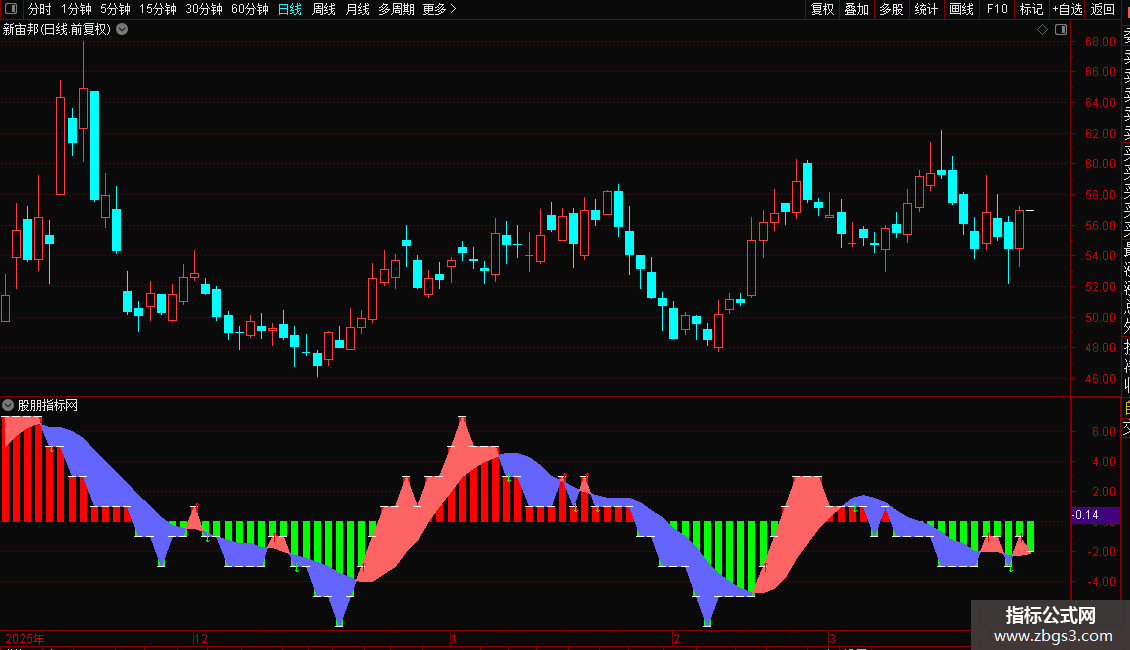The height and width of the screenshot is (650, 1130).
Task: Select the 15分钟 period tab
Action: [158, 9]
